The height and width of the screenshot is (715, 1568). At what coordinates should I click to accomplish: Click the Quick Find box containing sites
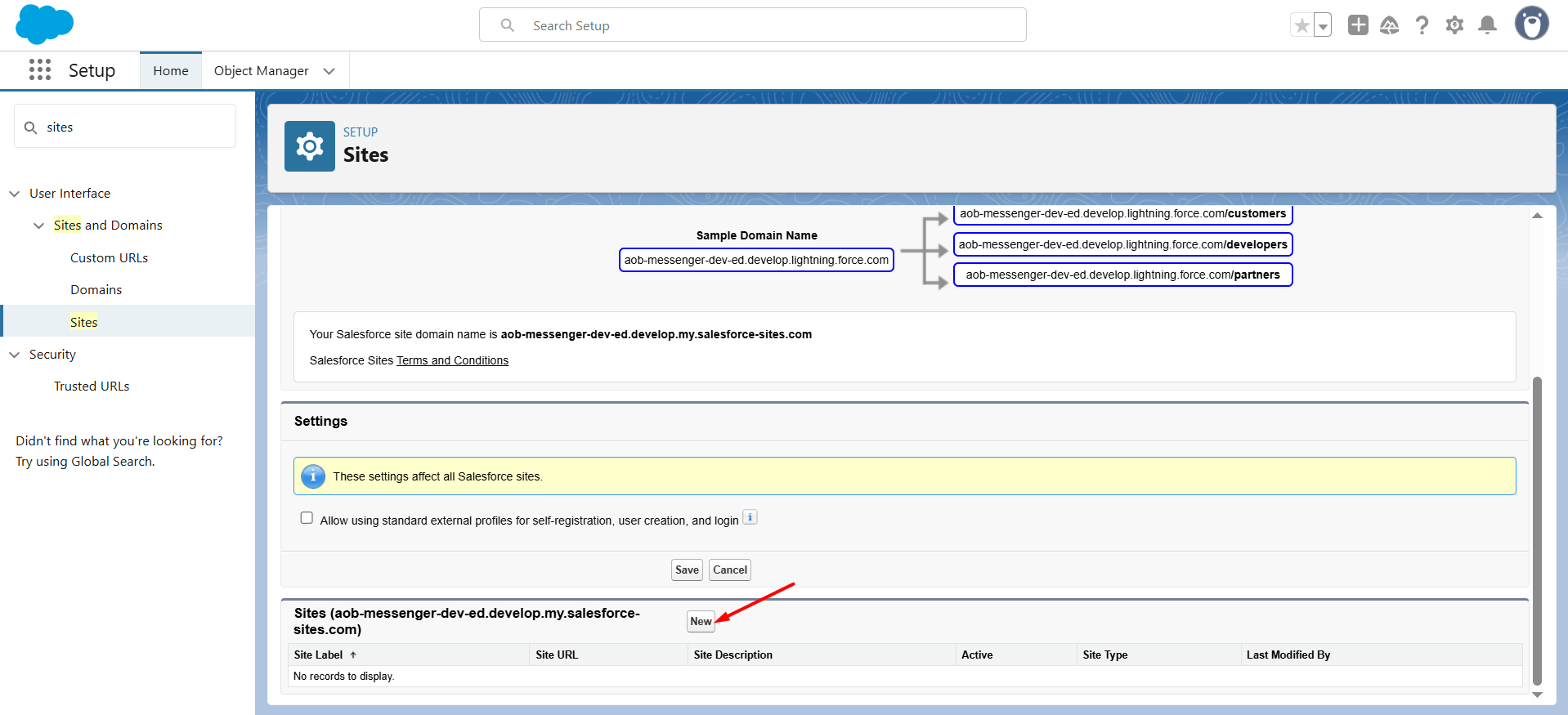[125, 127]
